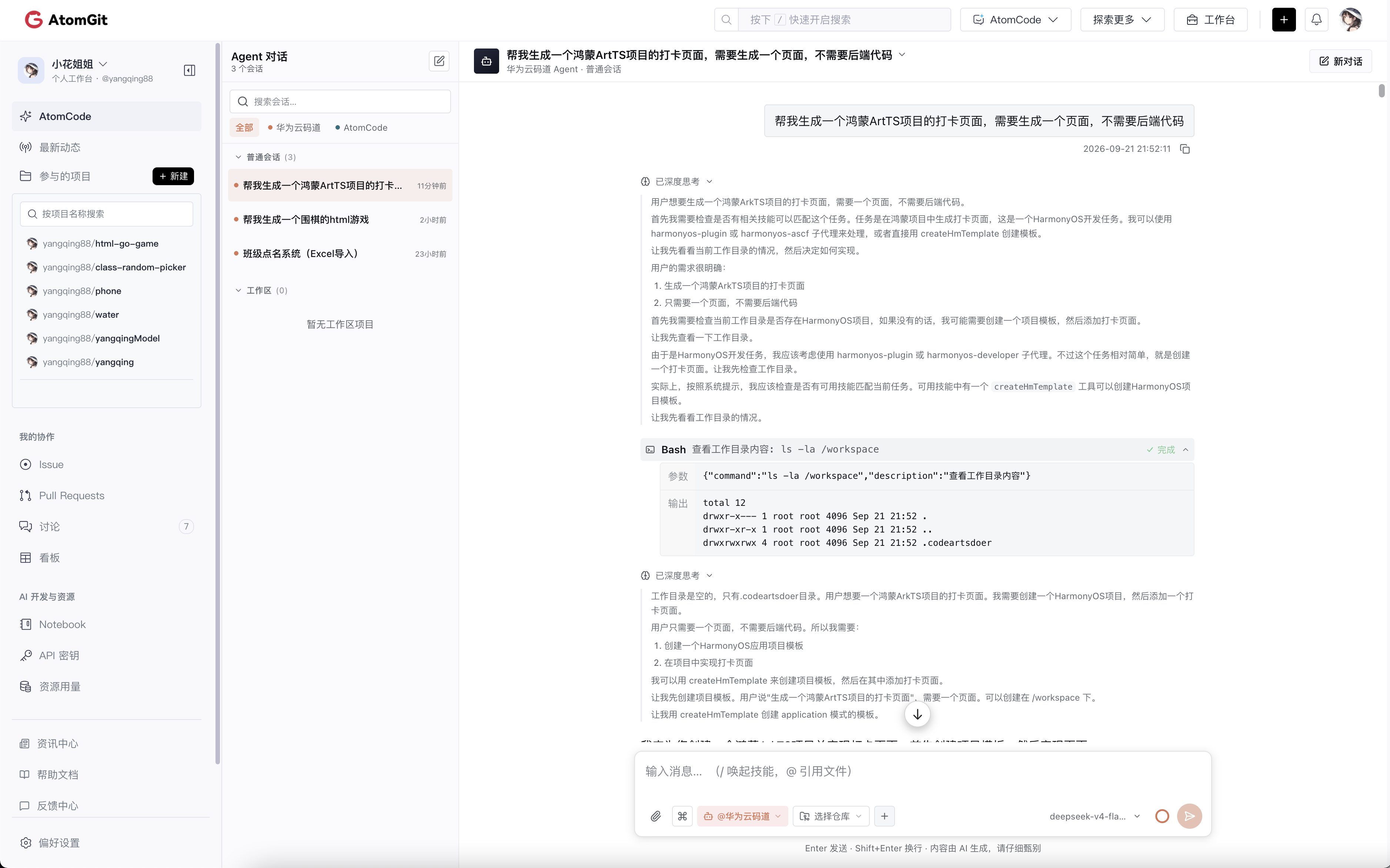
Task: Collapse the 工作区 group
Action: tap(238, 290)
